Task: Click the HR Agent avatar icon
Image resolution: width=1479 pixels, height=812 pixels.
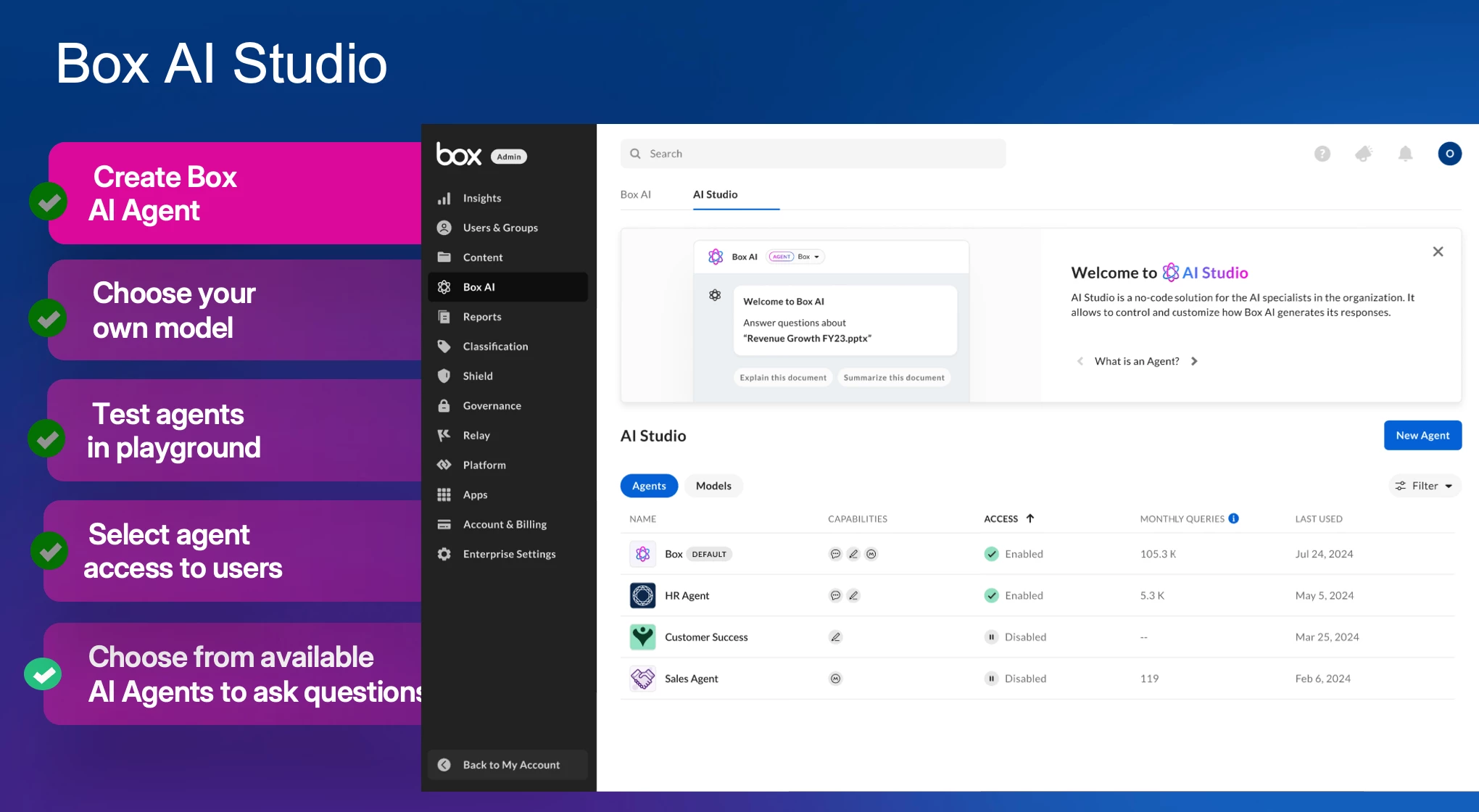Action: (x=642, y=595)
